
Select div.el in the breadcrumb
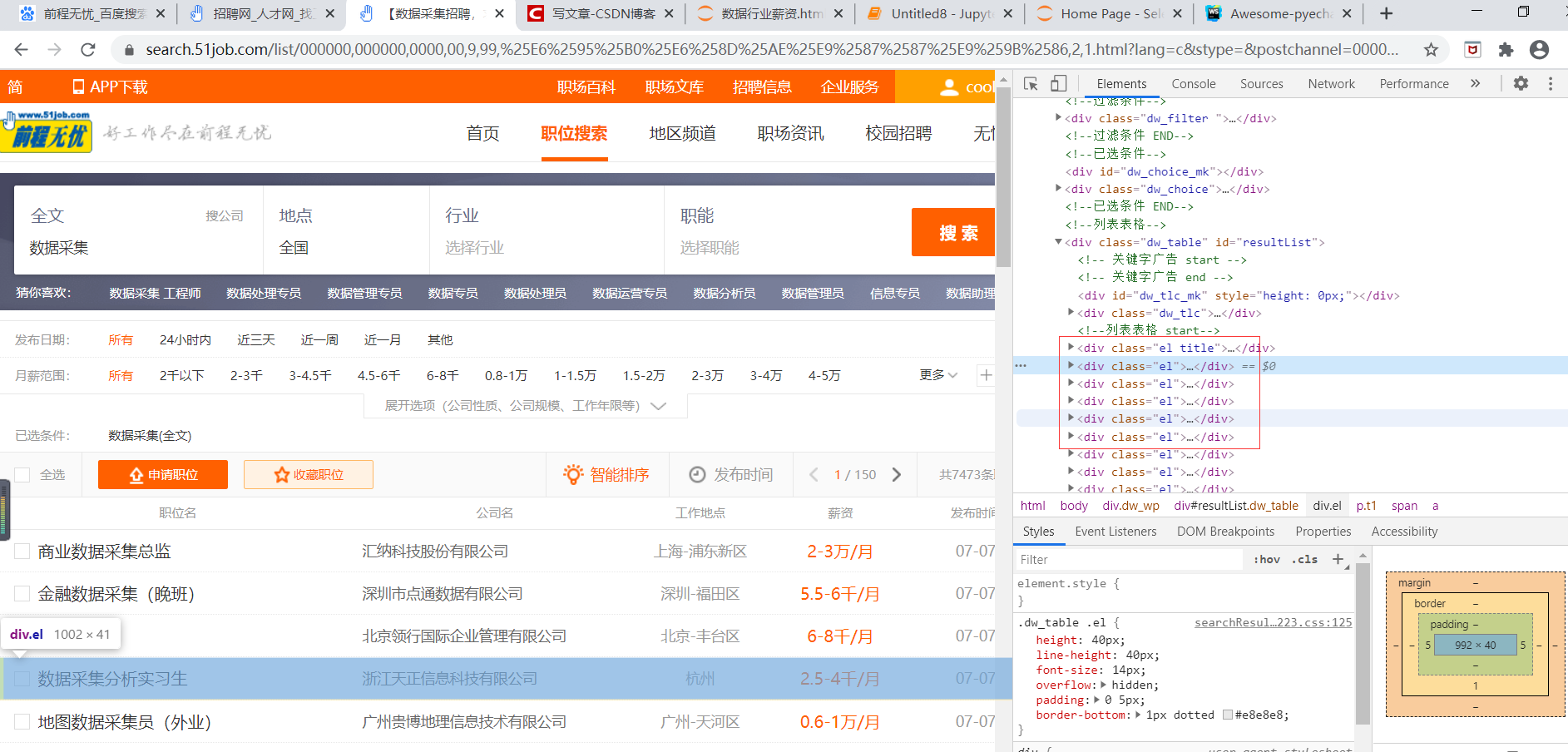coord(1327,505)
